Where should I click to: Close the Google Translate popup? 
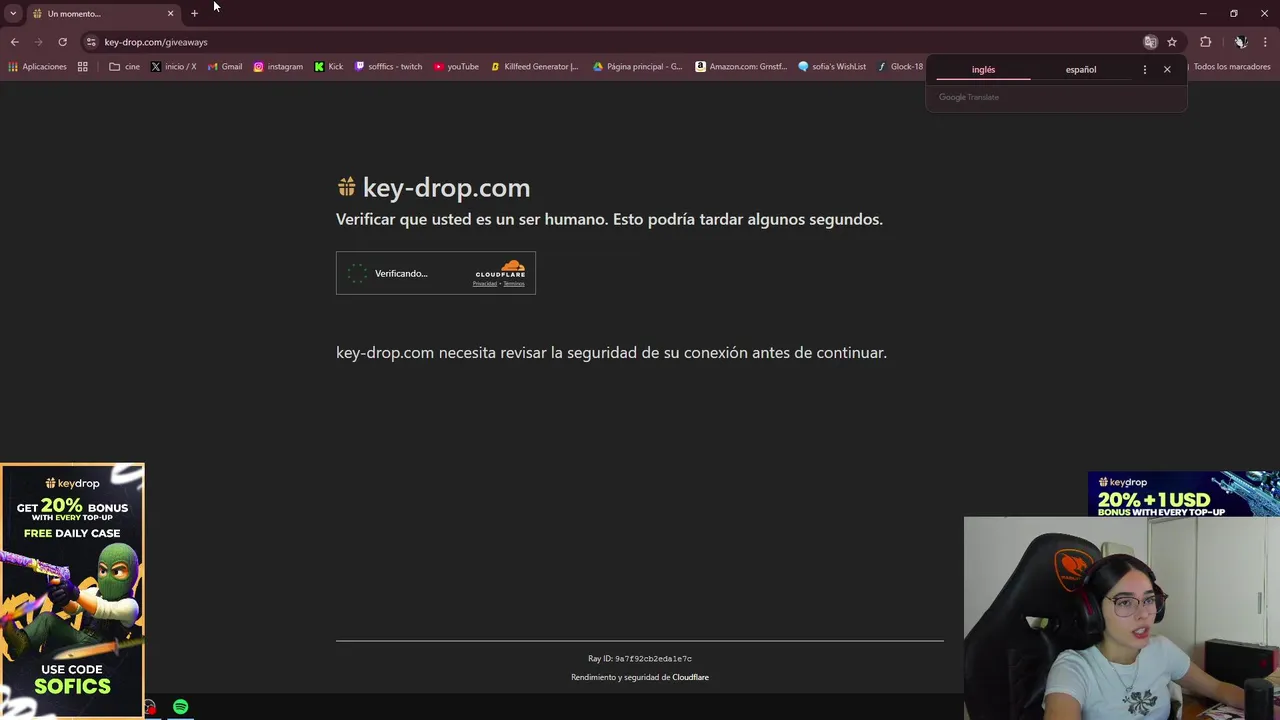pyautogui.click(x=1167, y=70)
